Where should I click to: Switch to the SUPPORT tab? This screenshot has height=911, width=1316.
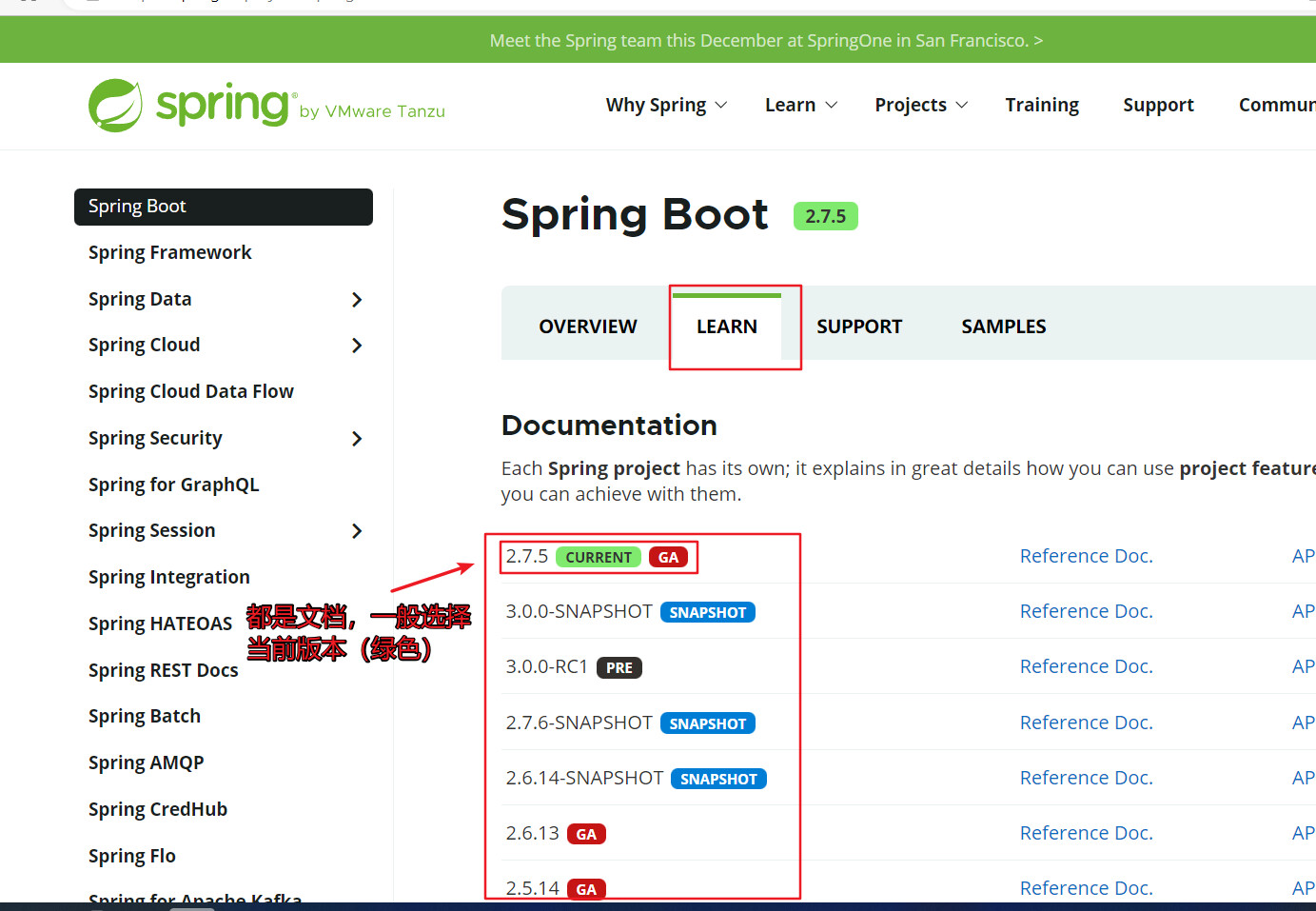pyautogui.click(x=859, y=327)
